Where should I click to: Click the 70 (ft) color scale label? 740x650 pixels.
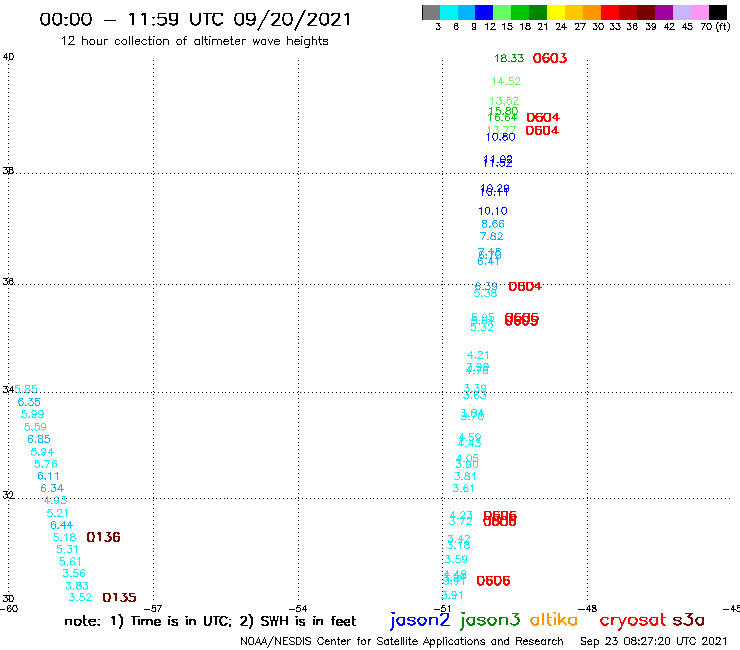pyautogui.click(x=715, y=27)
